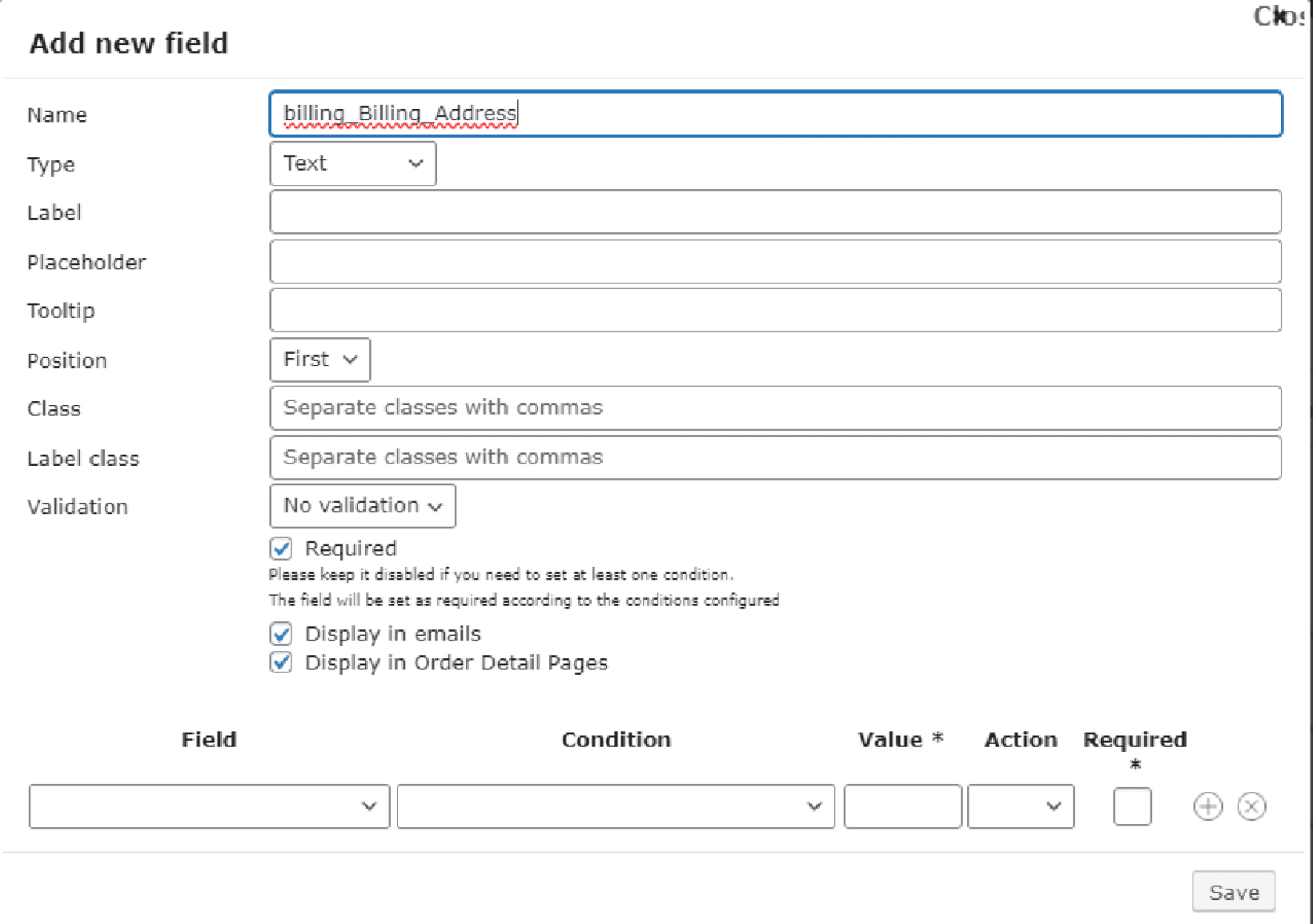Image resolution: width=1313 pixels, height=924 pixels.
Task: Click the plus icon to add a condition row
Action: coord(1207,806)
